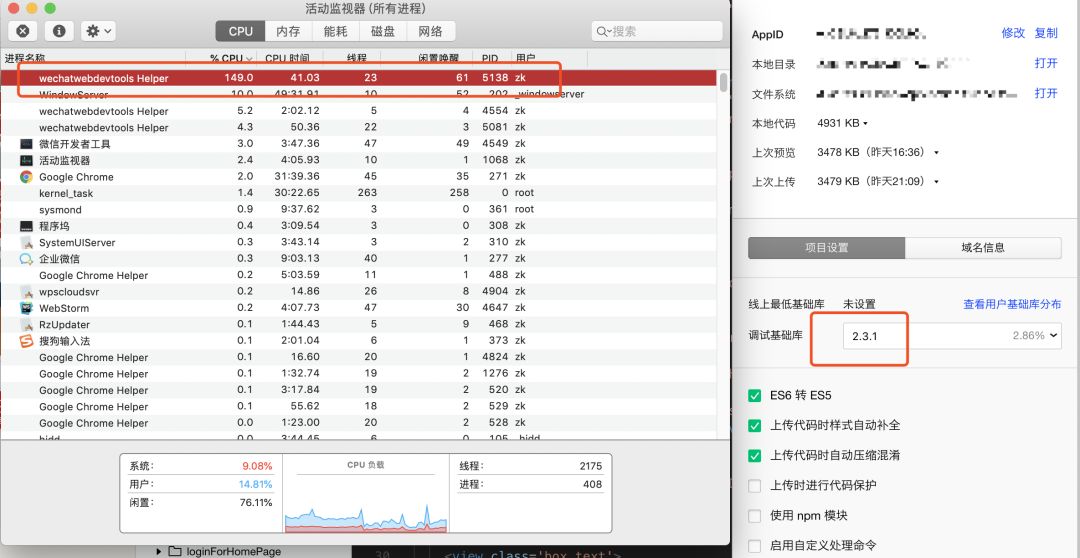This screenshot has height=558, width=1080.
Task: Sort by the 线程 column header
Action: tap(356, 59)
